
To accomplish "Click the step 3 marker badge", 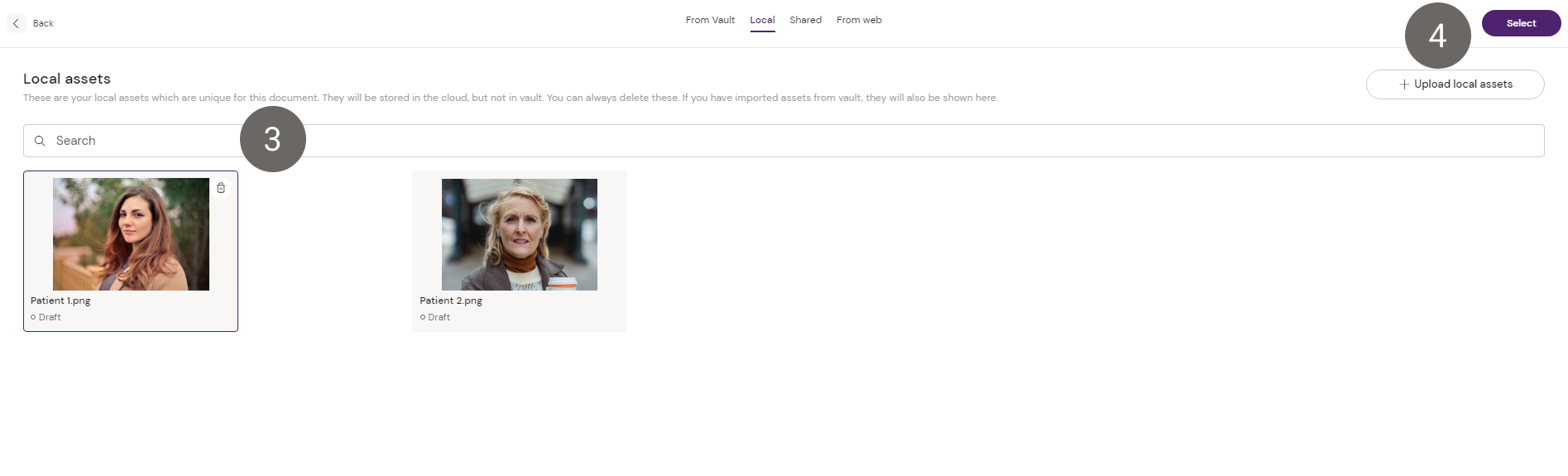I will [x=272, y=139].
